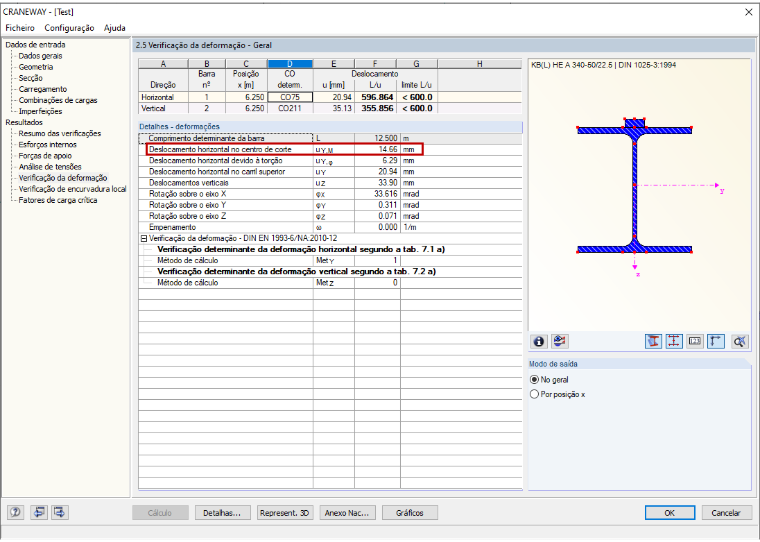
Task: Click 'Resultados' tree root
Action: [x=24, y=122]
